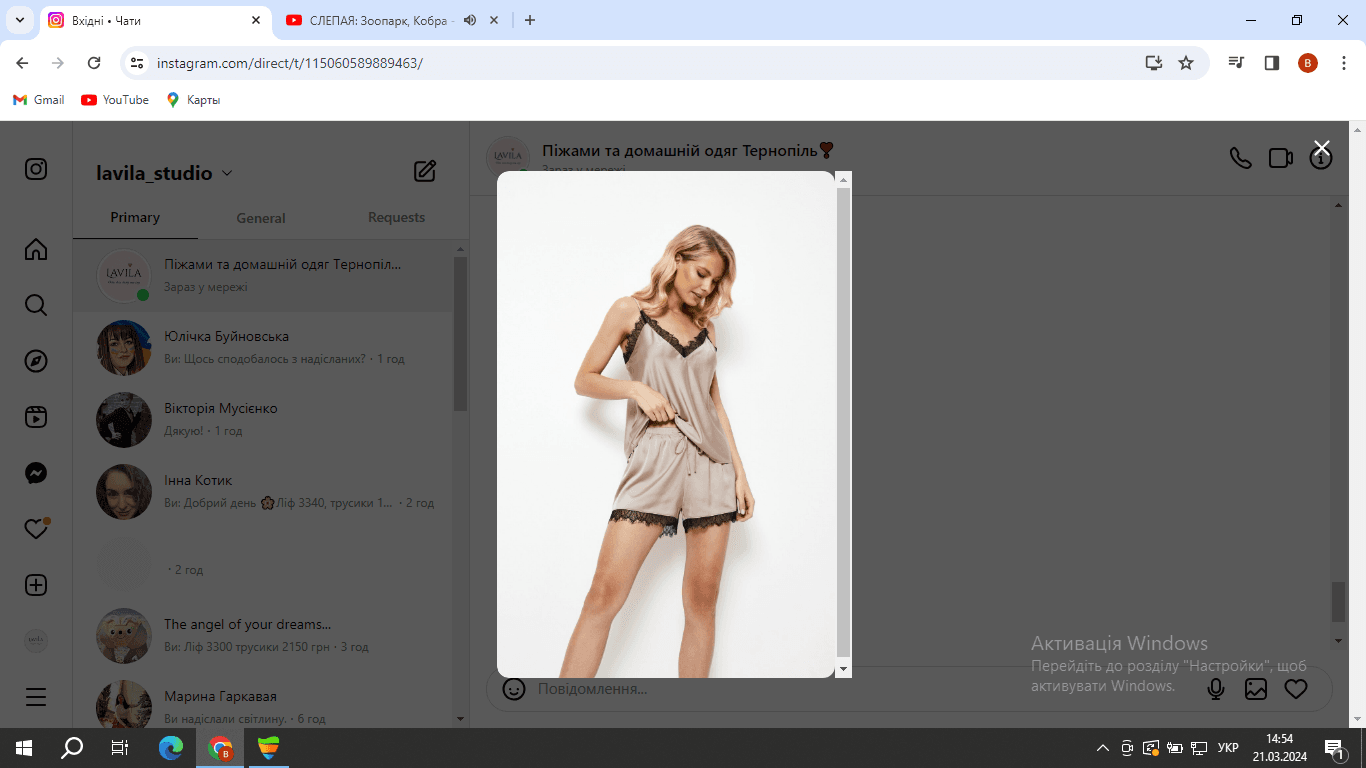The width and height of the screenshot is (1366, 768).
Task: Open Reels icon in sidebar
Action: (36, 417)
